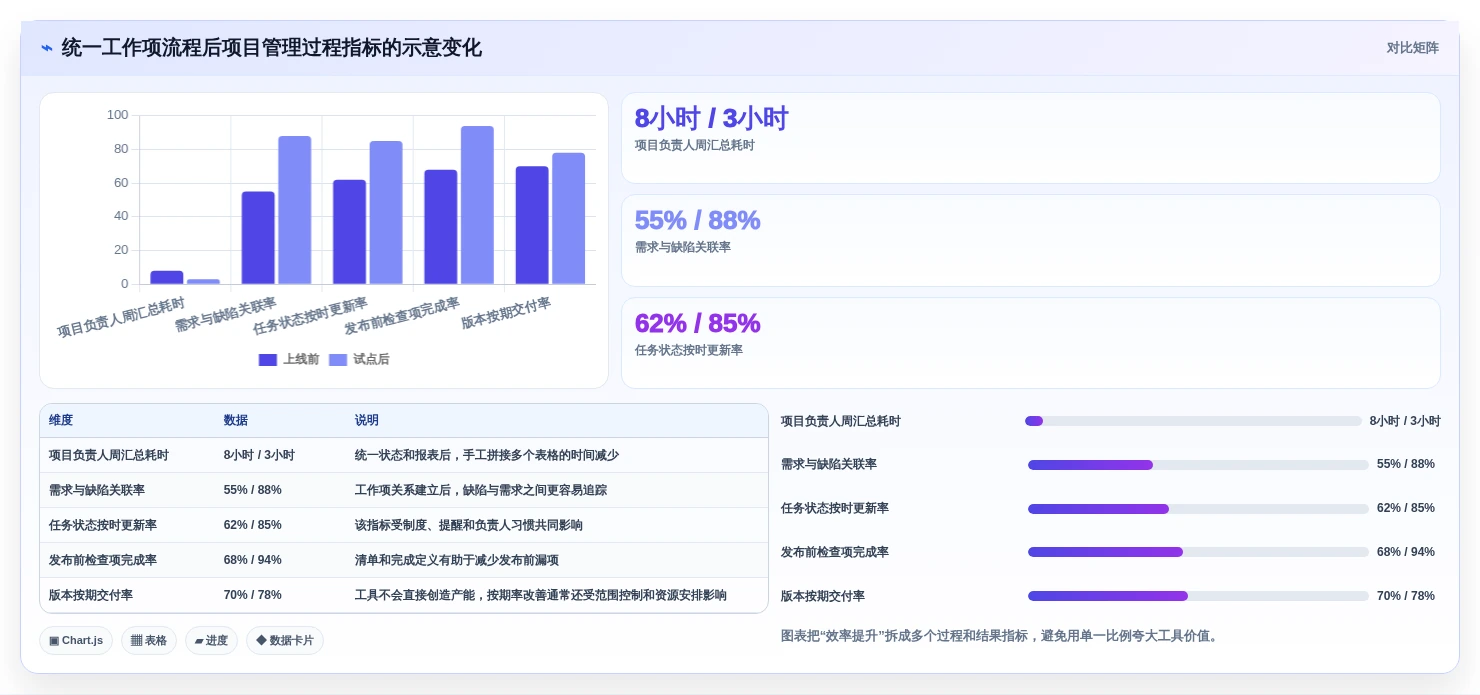The image size is (1480, 695).
Task: Click chart axis label 版本按期交付率
Action: [x=506, y=313]
